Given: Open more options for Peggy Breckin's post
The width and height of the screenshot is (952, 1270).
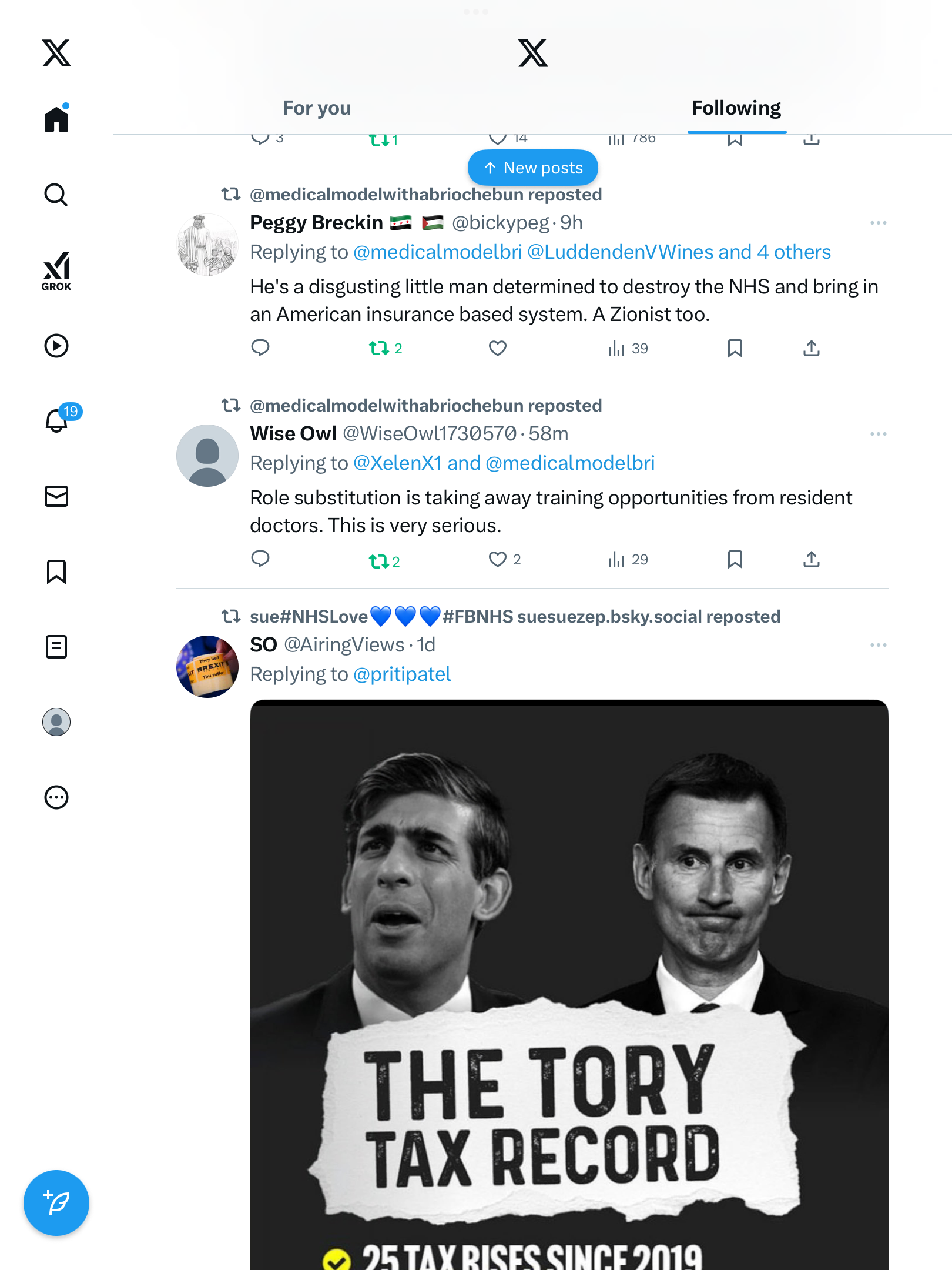Looking at the screenshot, I should [878, 223].
